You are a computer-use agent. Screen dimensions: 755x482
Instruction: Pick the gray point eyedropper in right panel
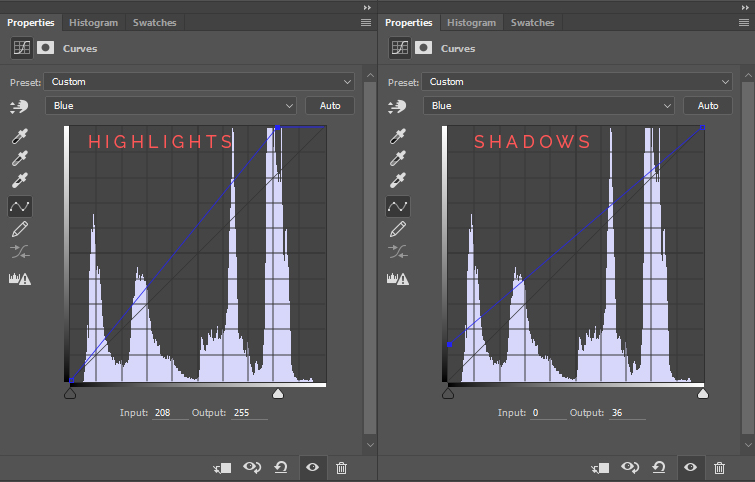397,158
